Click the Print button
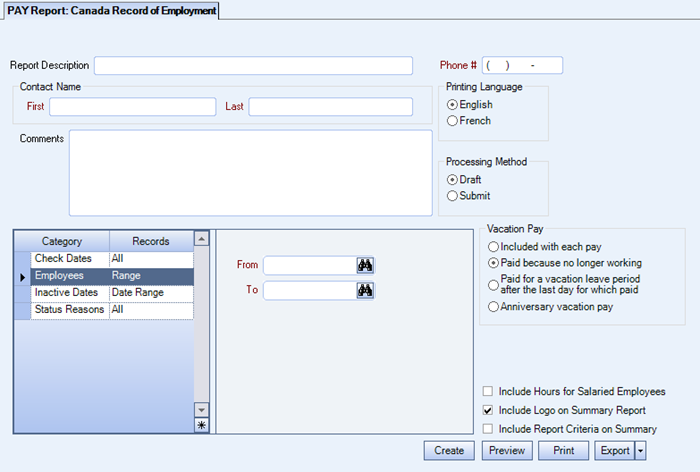 (564, 451)
